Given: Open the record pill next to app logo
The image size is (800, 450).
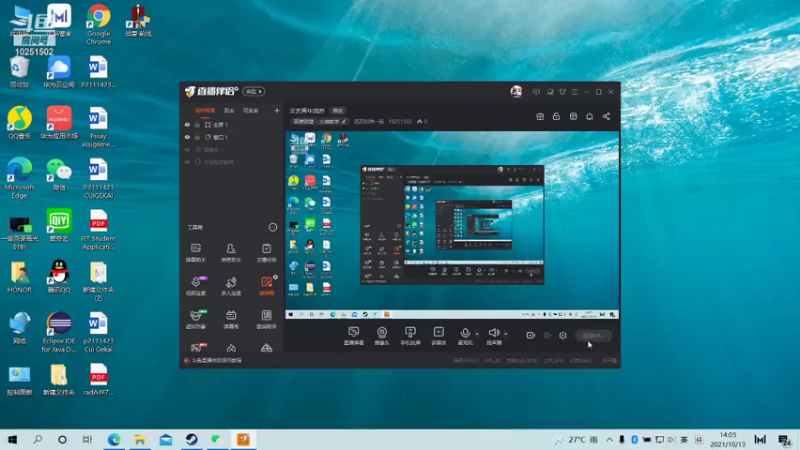Looking at the screenshot, I should (254, 92).
